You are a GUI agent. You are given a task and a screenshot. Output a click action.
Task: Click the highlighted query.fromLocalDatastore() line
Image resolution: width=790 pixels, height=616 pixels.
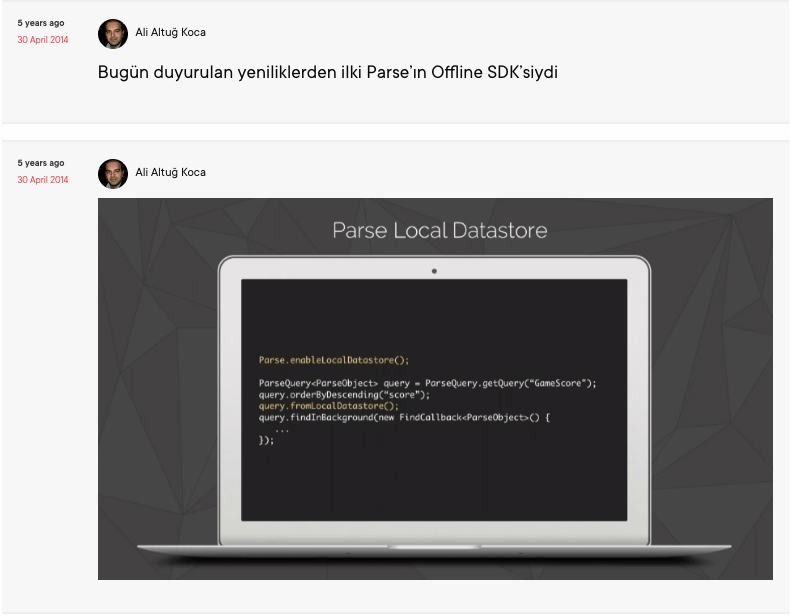(x=328, y=406)
